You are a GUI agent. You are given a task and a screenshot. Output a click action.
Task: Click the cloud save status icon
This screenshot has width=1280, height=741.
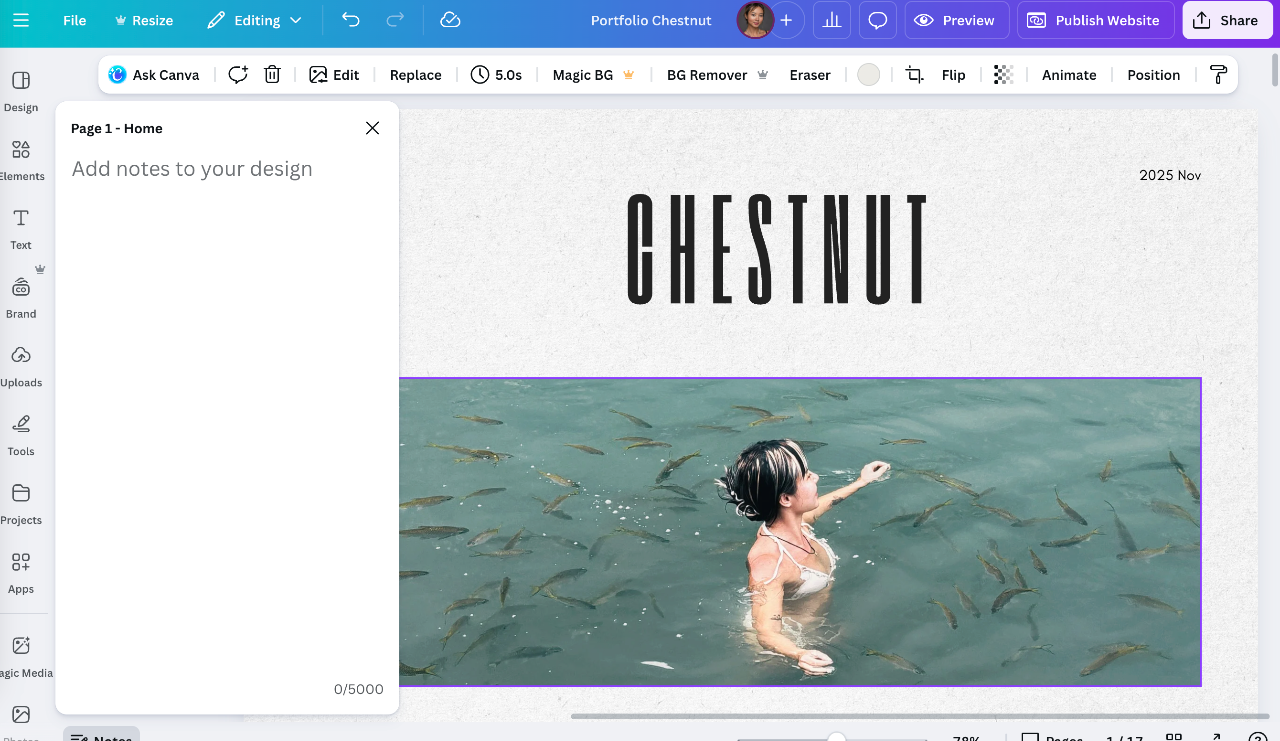[x=450, y=20]
